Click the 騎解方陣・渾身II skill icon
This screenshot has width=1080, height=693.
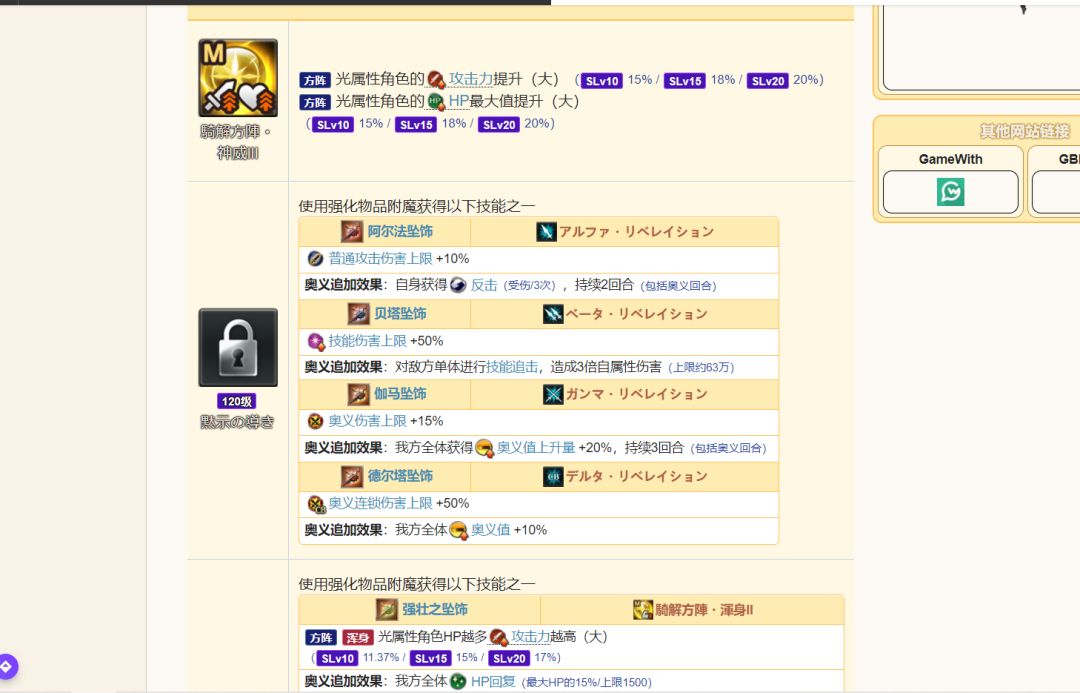(643, 610)
